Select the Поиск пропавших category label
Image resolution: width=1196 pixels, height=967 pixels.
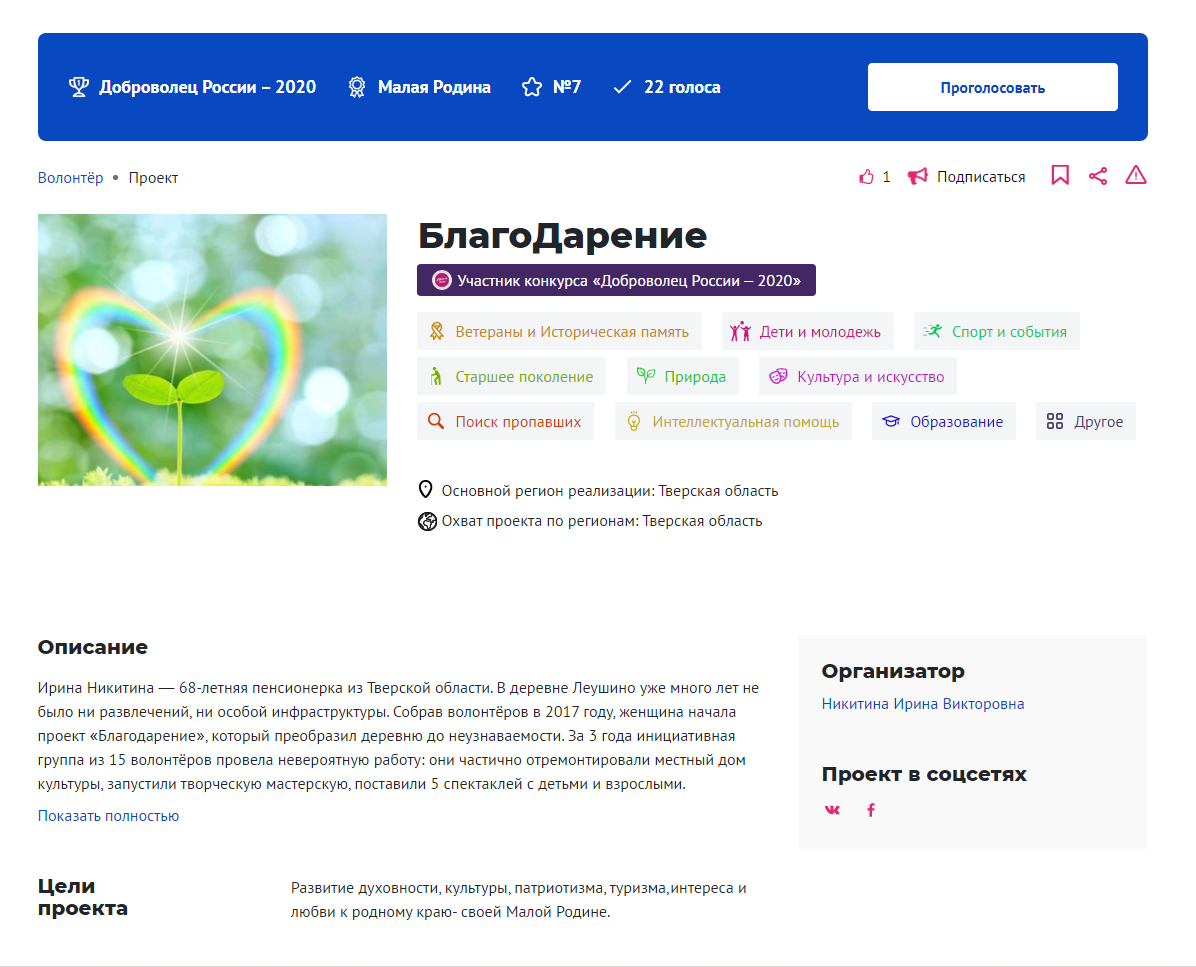pyautogui.click(x=518, y=422)
